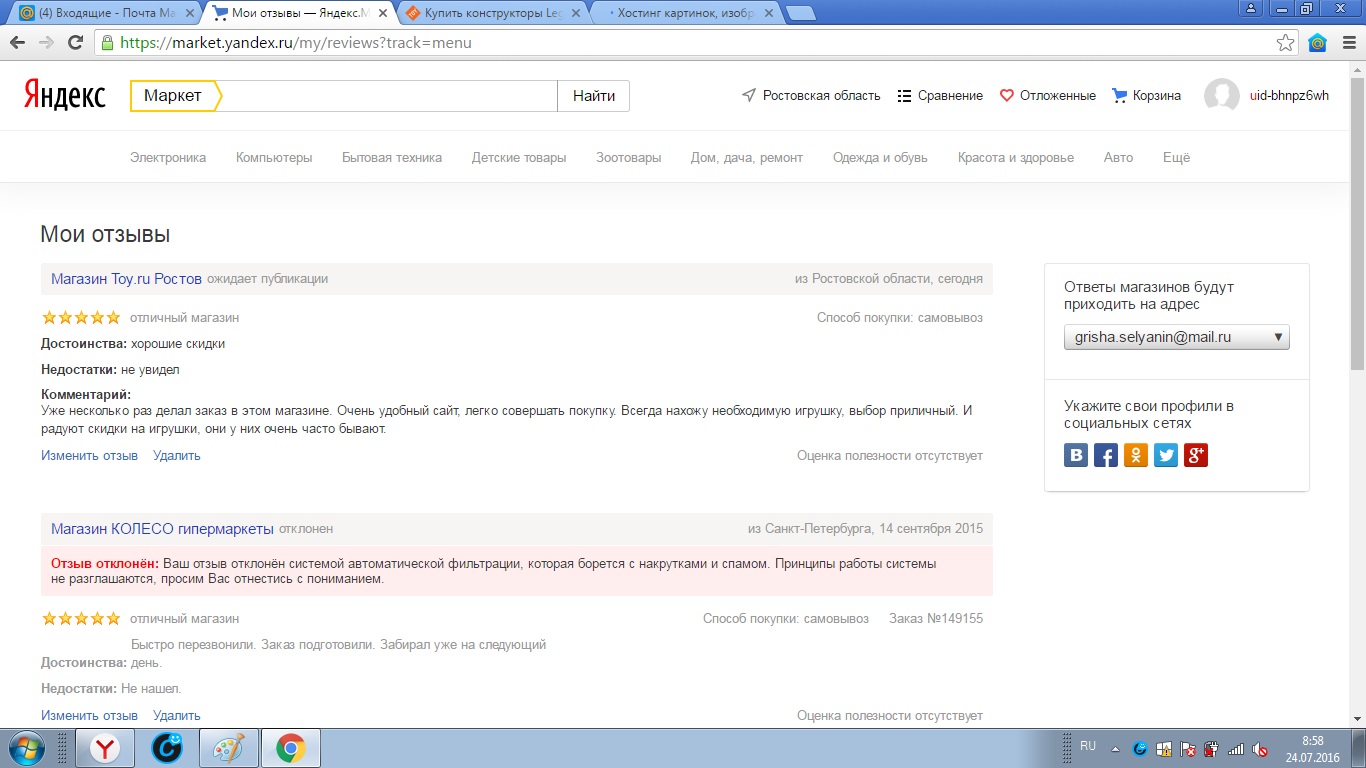
Task: Open the Магазин Toy.ru Ростов link
Action: 126,279
